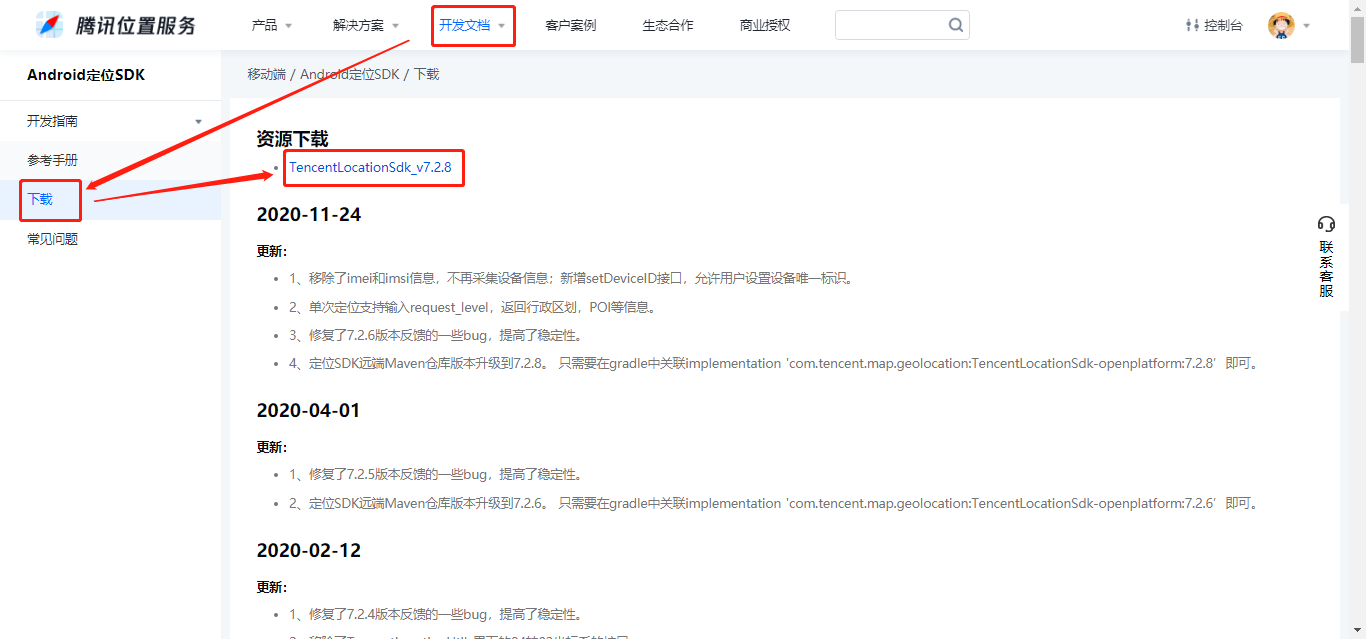Click the 联系客服 headset icon

1327,224
